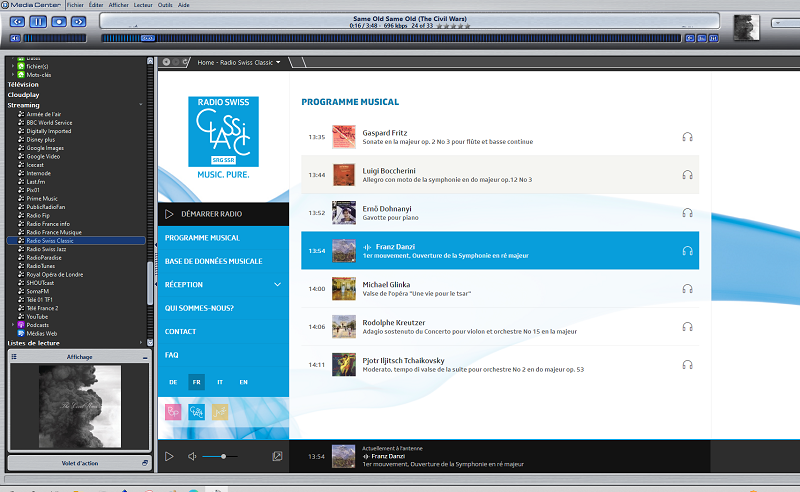Image resolution: width=800 pixels, height=492 pixels.
Task: Open the Outils menu
Action: tap(165, 5)
